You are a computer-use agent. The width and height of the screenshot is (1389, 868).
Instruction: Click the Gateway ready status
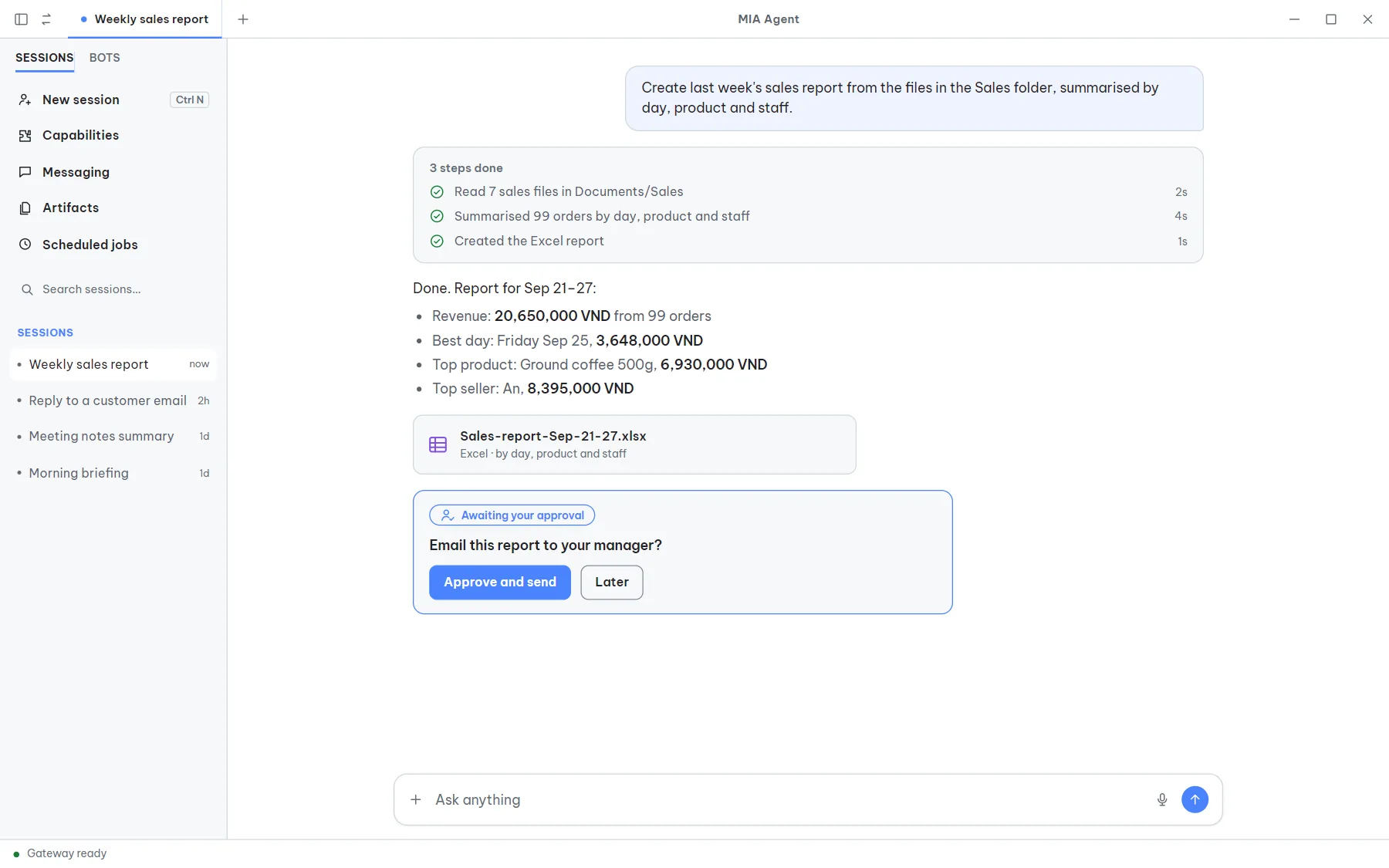click(x=60, y=853)
